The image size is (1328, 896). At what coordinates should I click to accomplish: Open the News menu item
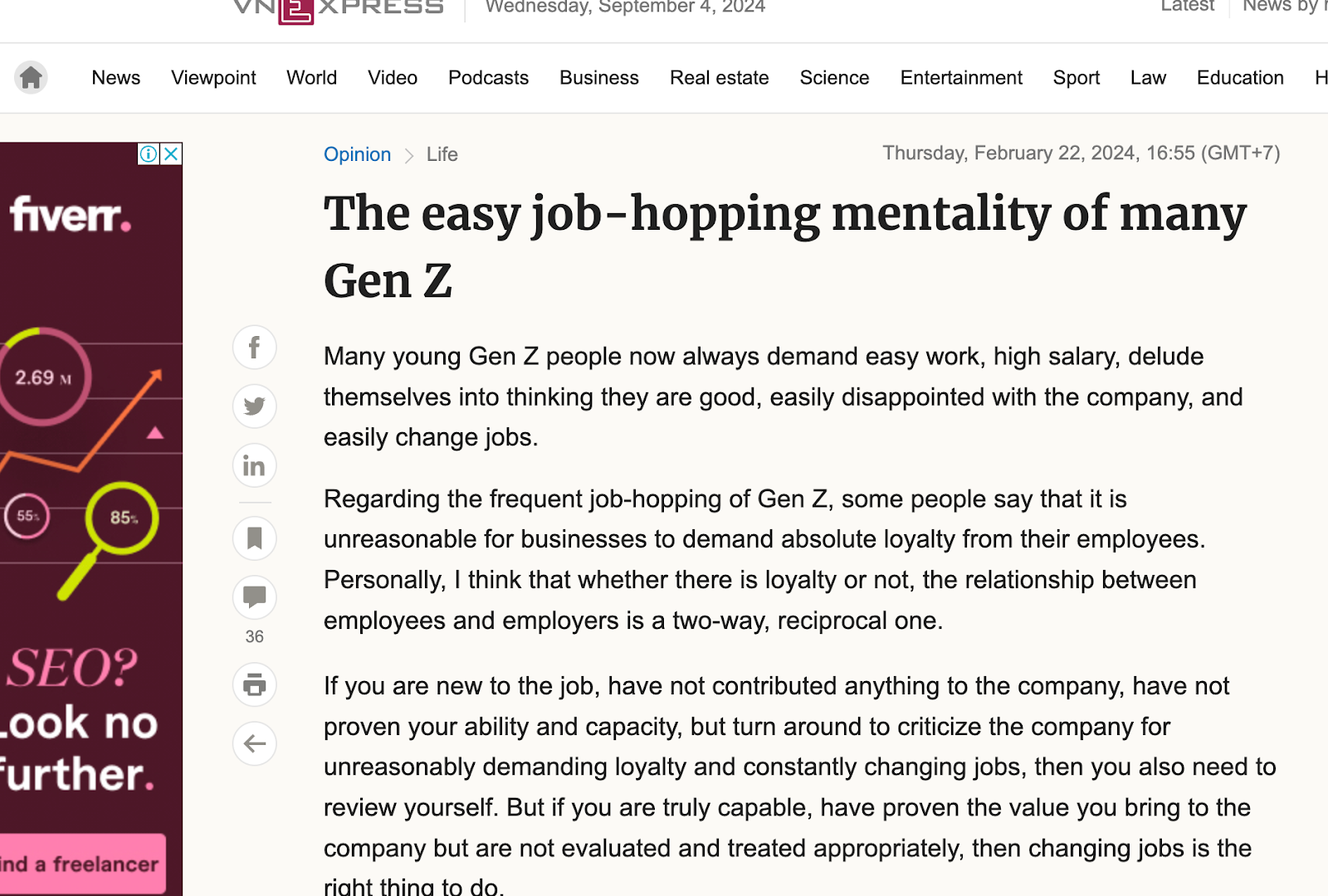[115, 78]
